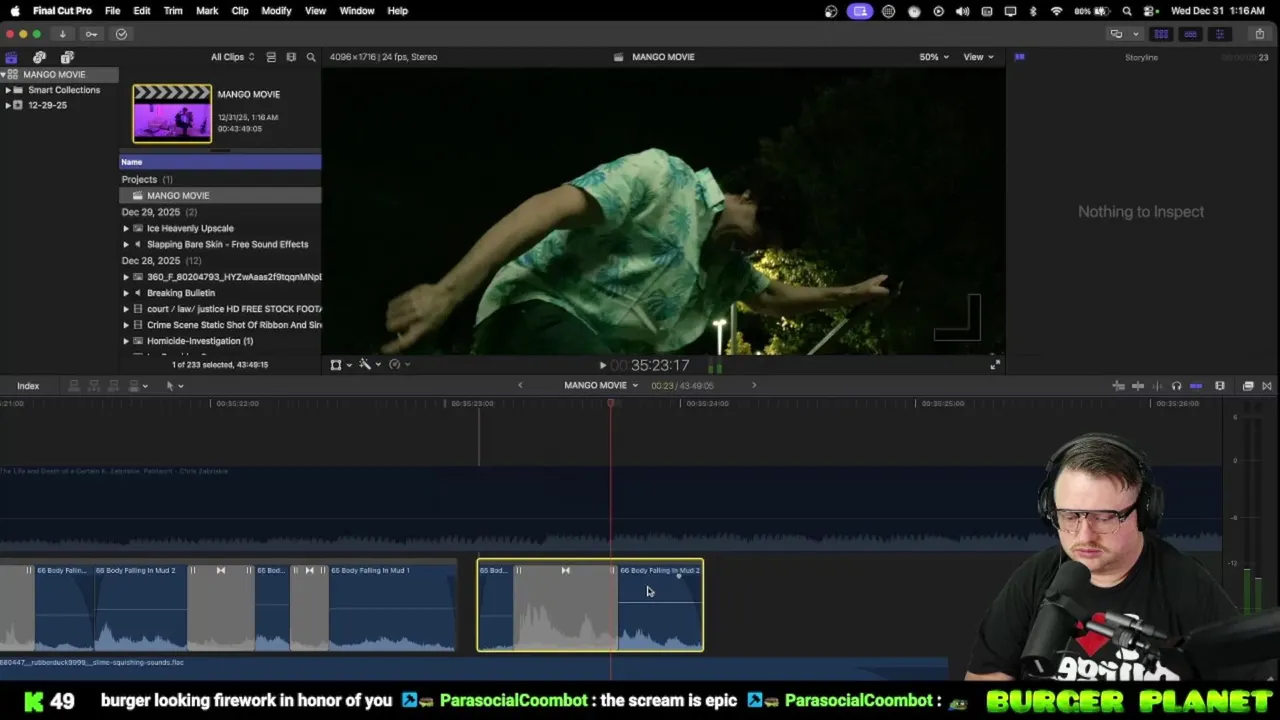Play the viewer from the playhead

602,366
